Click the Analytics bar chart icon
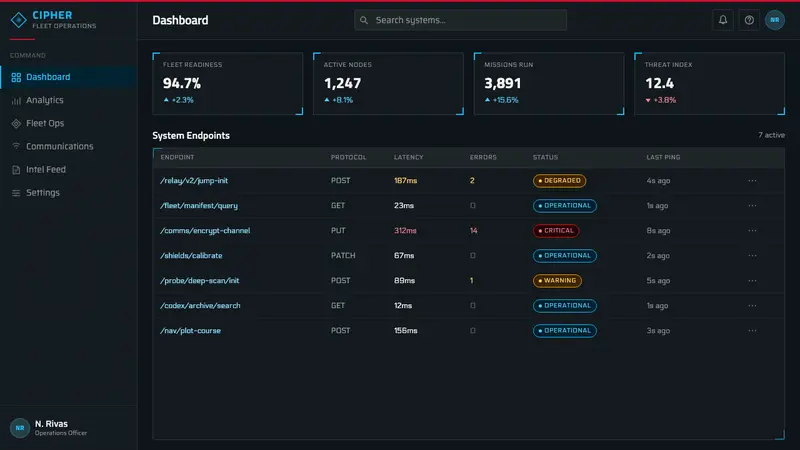The height and width of the screenshot is (450, 800). pos(16,101)
